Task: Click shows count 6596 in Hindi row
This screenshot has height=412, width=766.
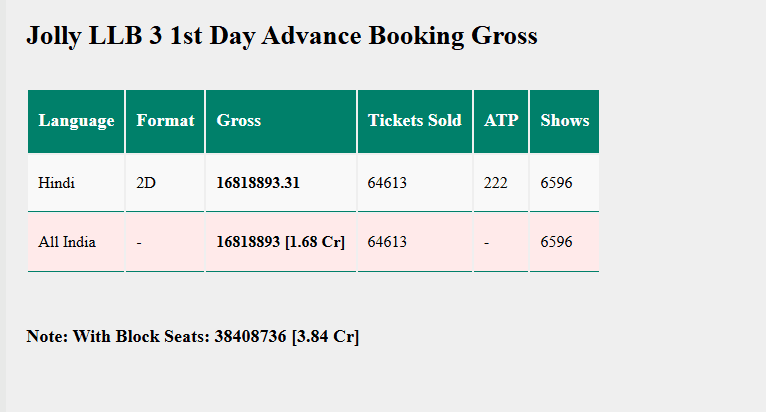Action: click(556, 183)
